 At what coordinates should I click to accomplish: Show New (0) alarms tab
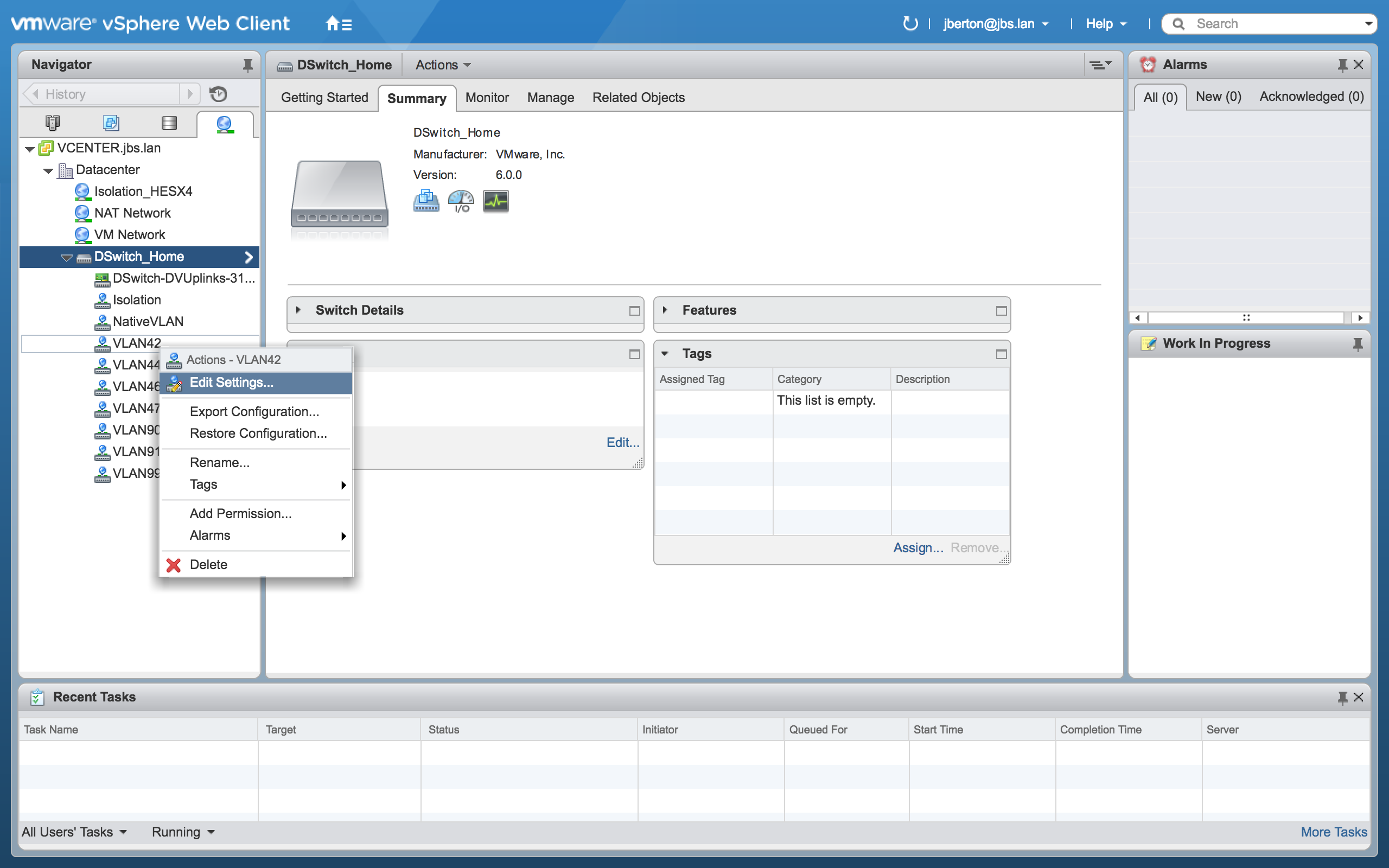[x=1218, y=97]
